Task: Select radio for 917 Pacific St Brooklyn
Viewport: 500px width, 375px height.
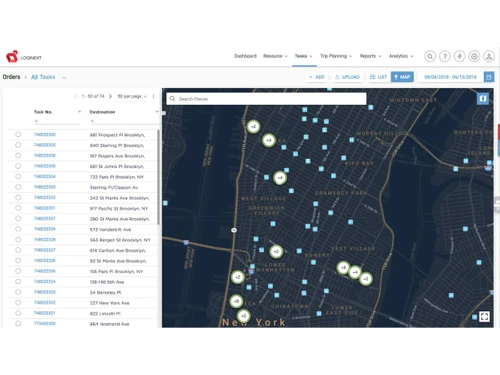Action: tap(18, 208)
